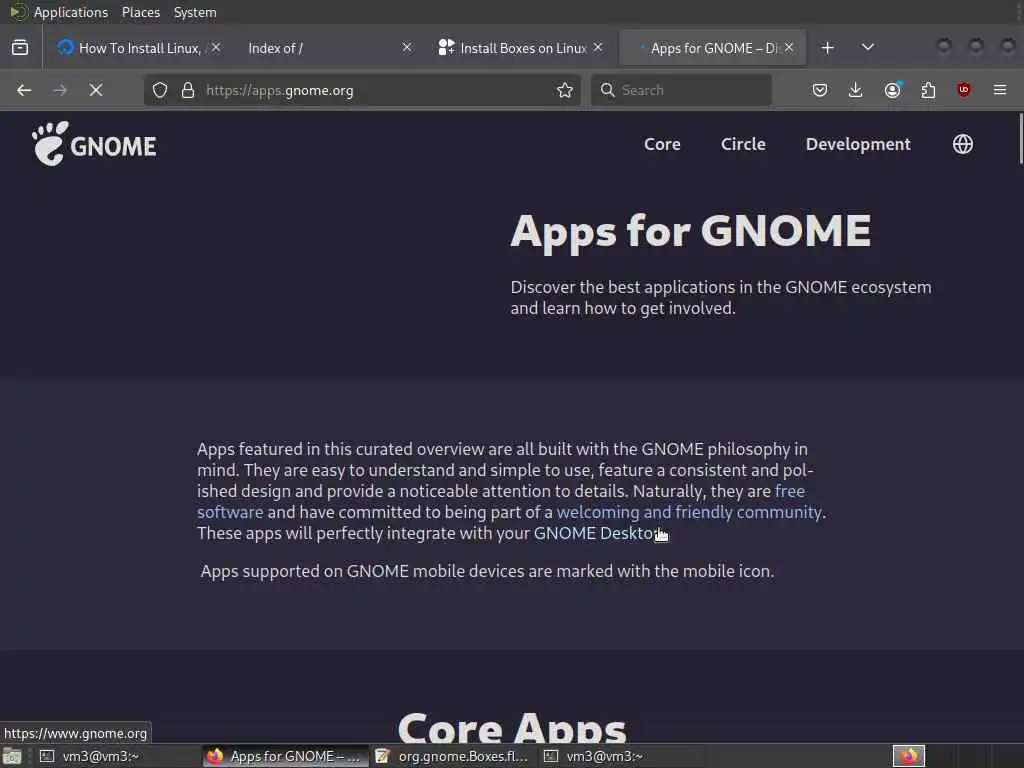
Task: Switch to org.gnome.Boxes.fl... editor taskbar item
Action: [x=454, y=756]
